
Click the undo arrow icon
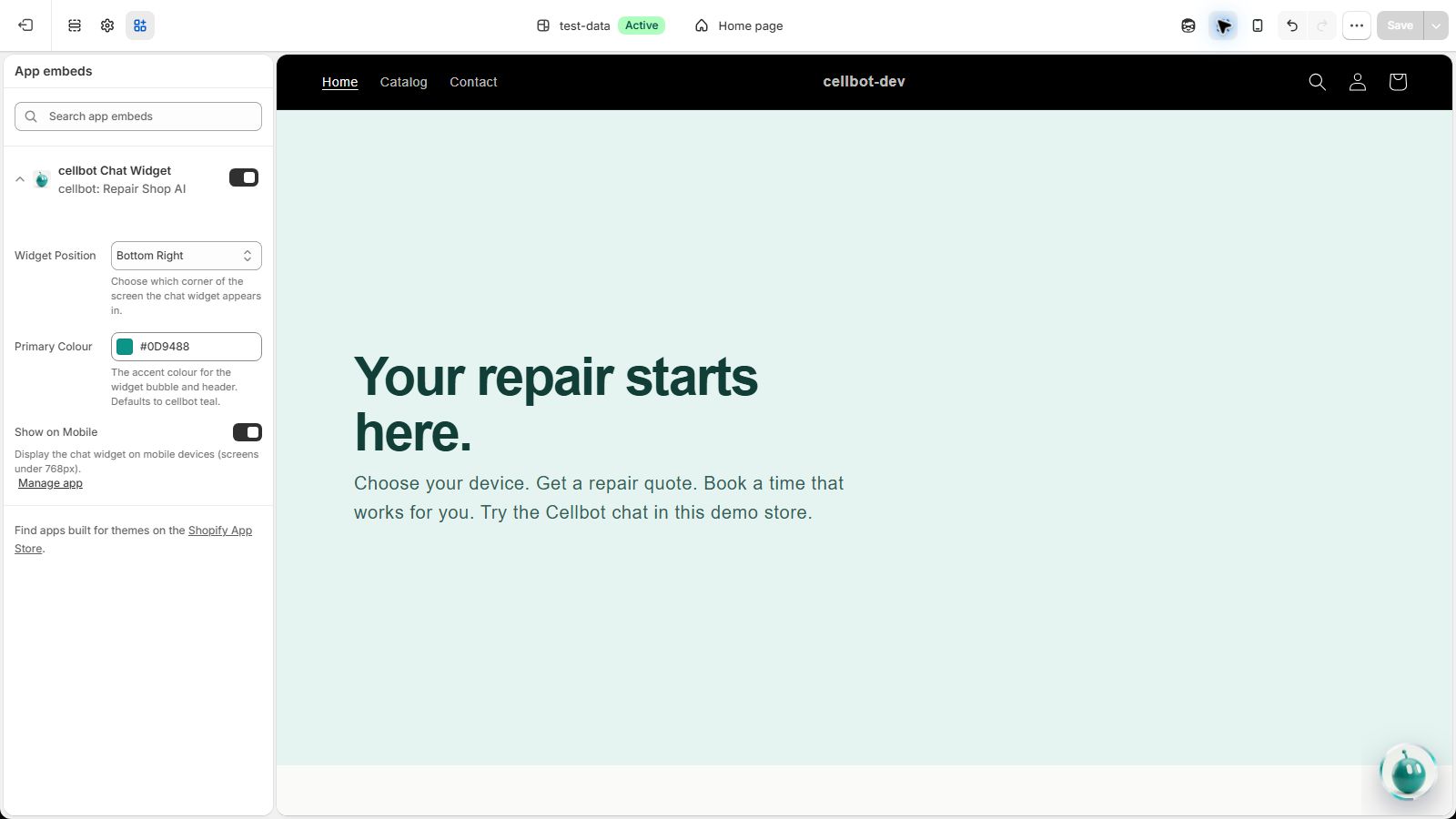[x=1292, y=25]
